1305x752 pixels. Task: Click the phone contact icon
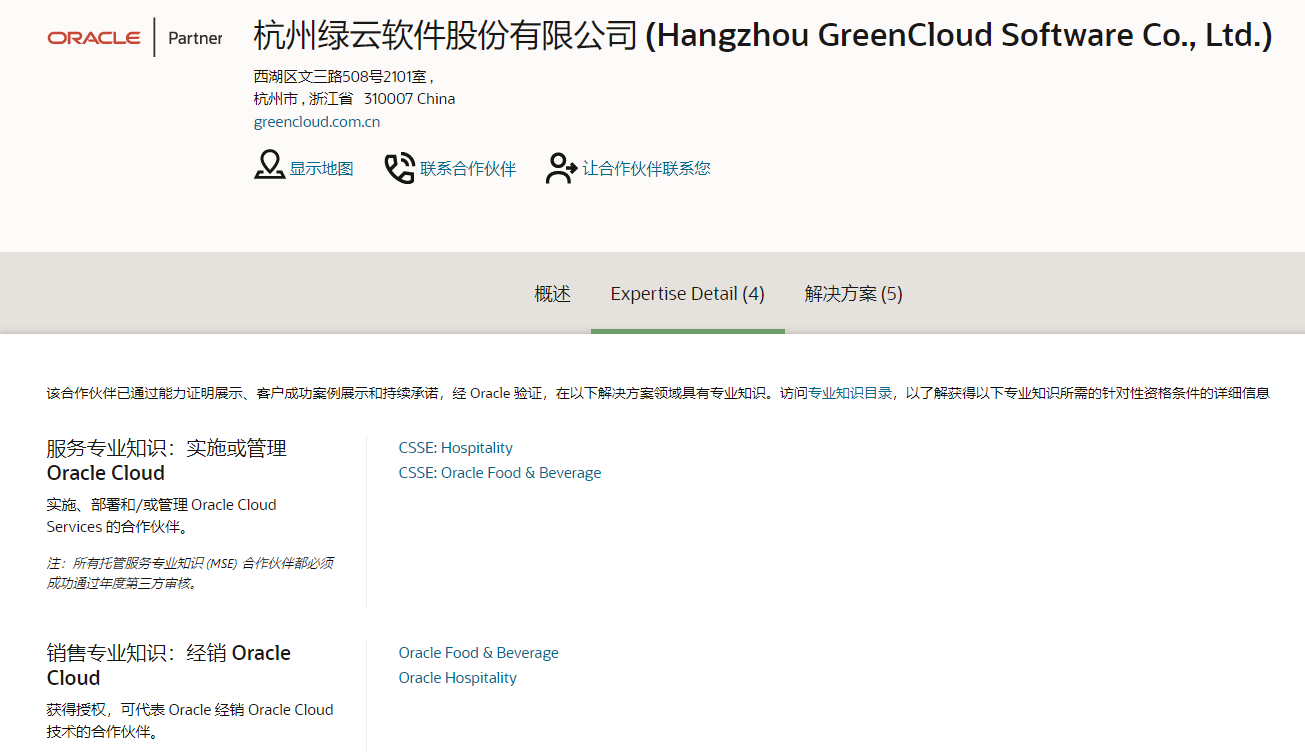coord(399,168)
